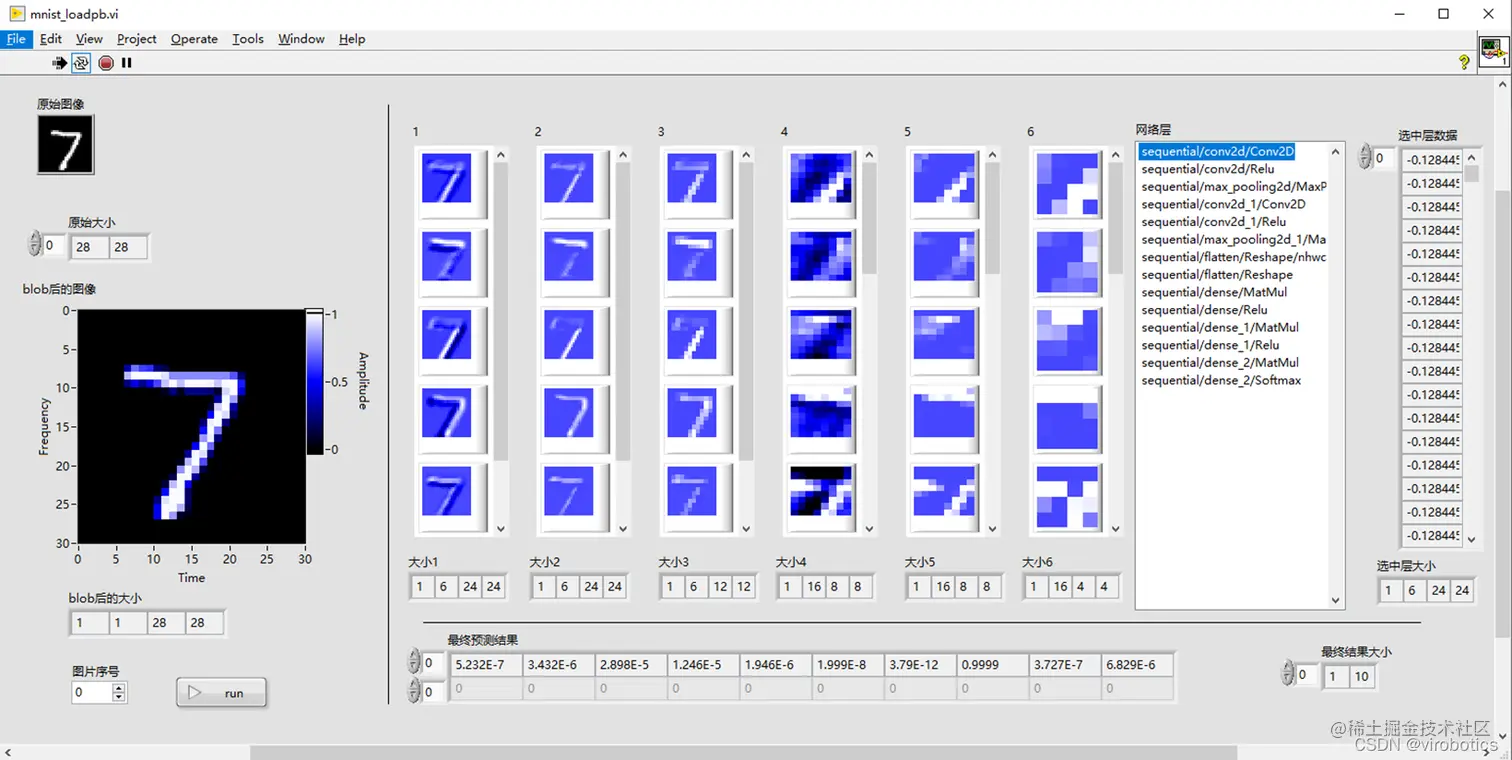Click the 3.79E-12 prediction value cell
Image resolution: width=1512 pixels, height=760 pixels.
pyautogui.click(x=920, y=664)
